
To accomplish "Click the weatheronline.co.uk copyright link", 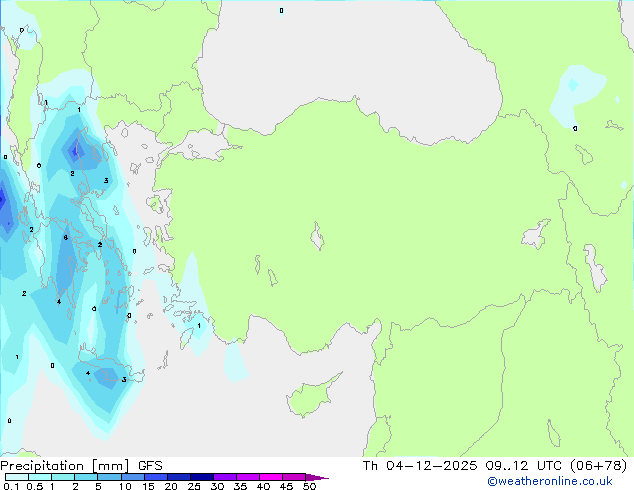I will tap(550, 481).
